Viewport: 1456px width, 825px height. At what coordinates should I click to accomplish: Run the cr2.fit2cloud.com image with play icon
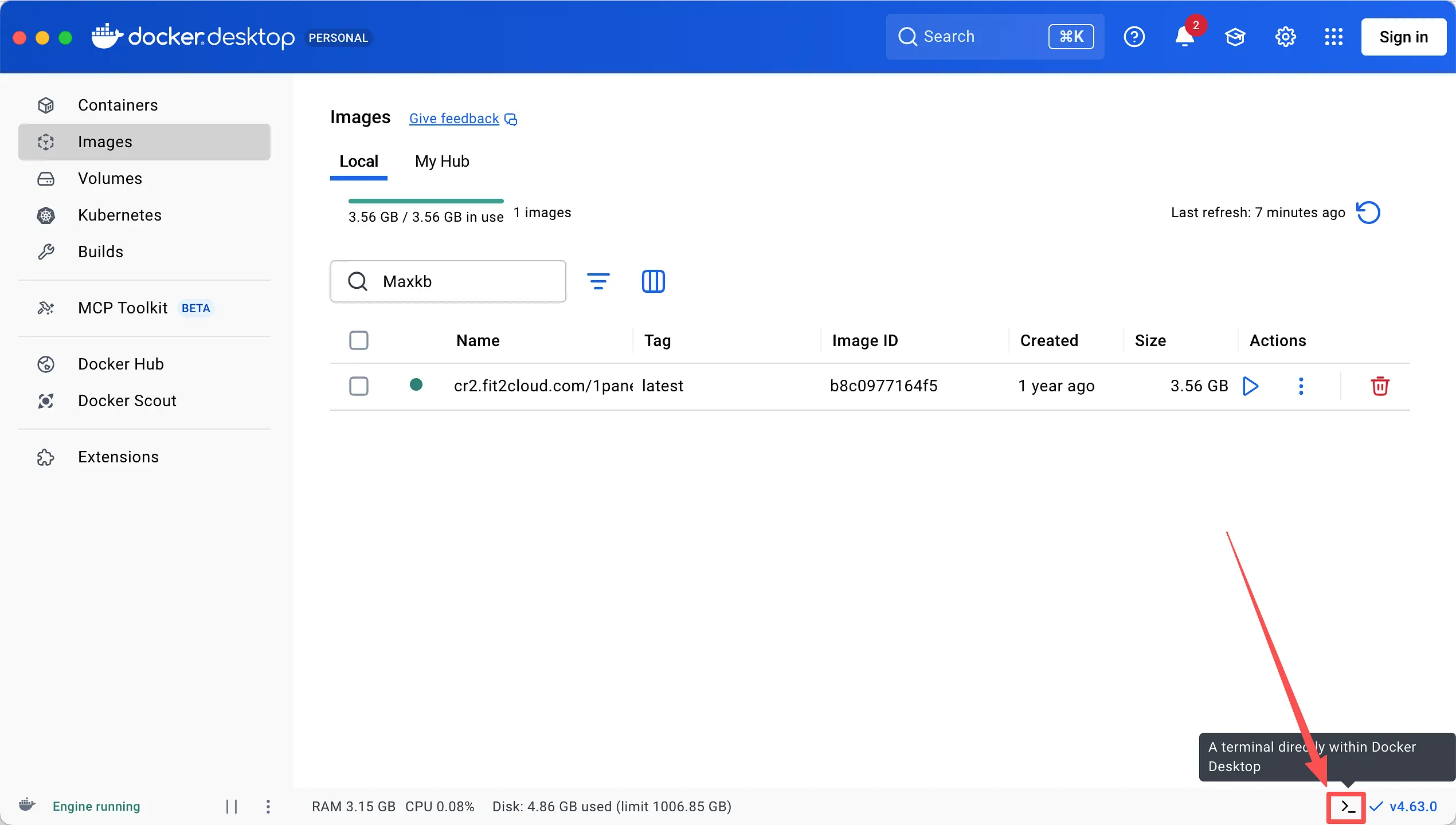(x=1250, y=386)
